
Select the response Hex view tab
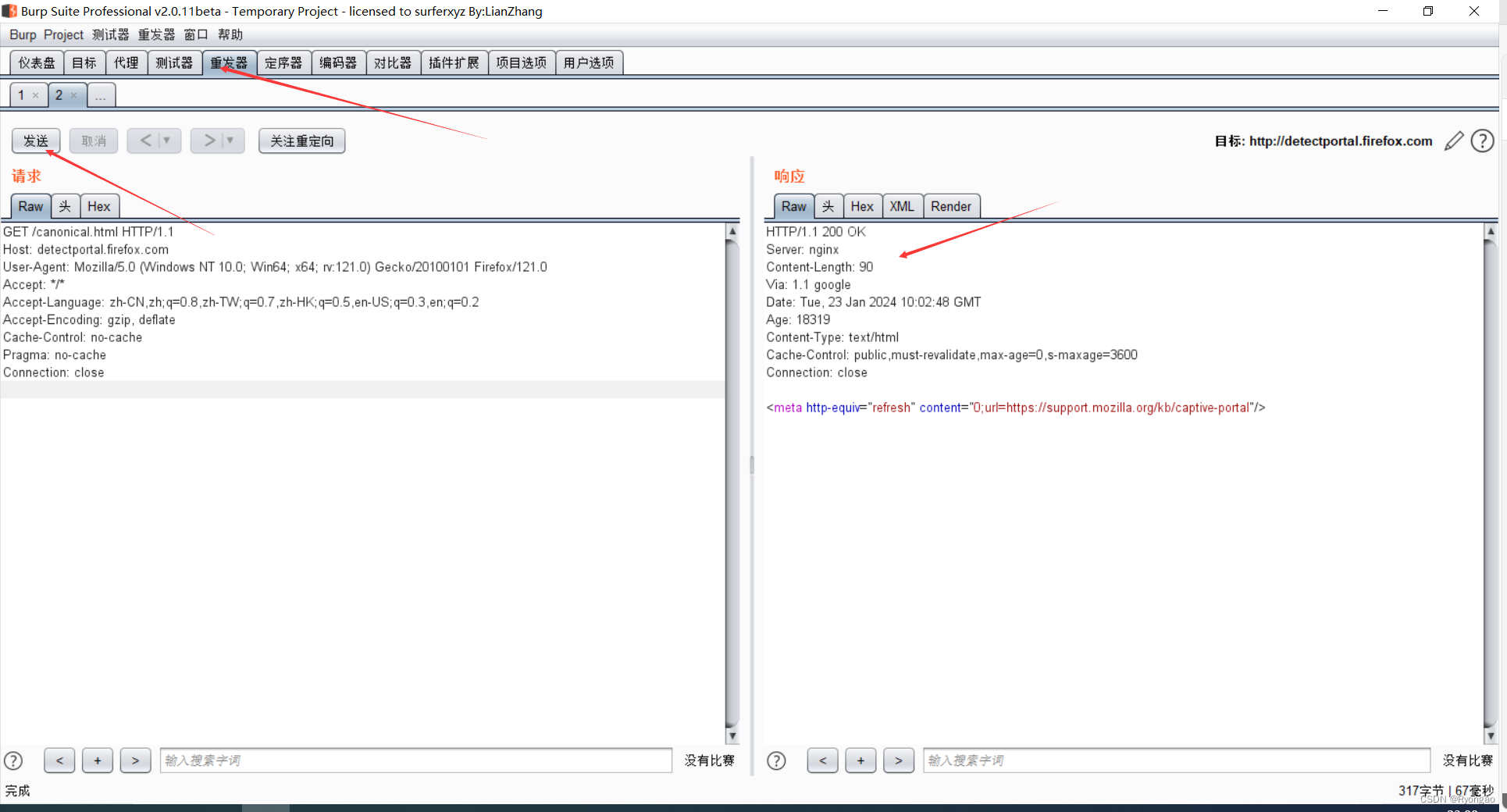862,206
